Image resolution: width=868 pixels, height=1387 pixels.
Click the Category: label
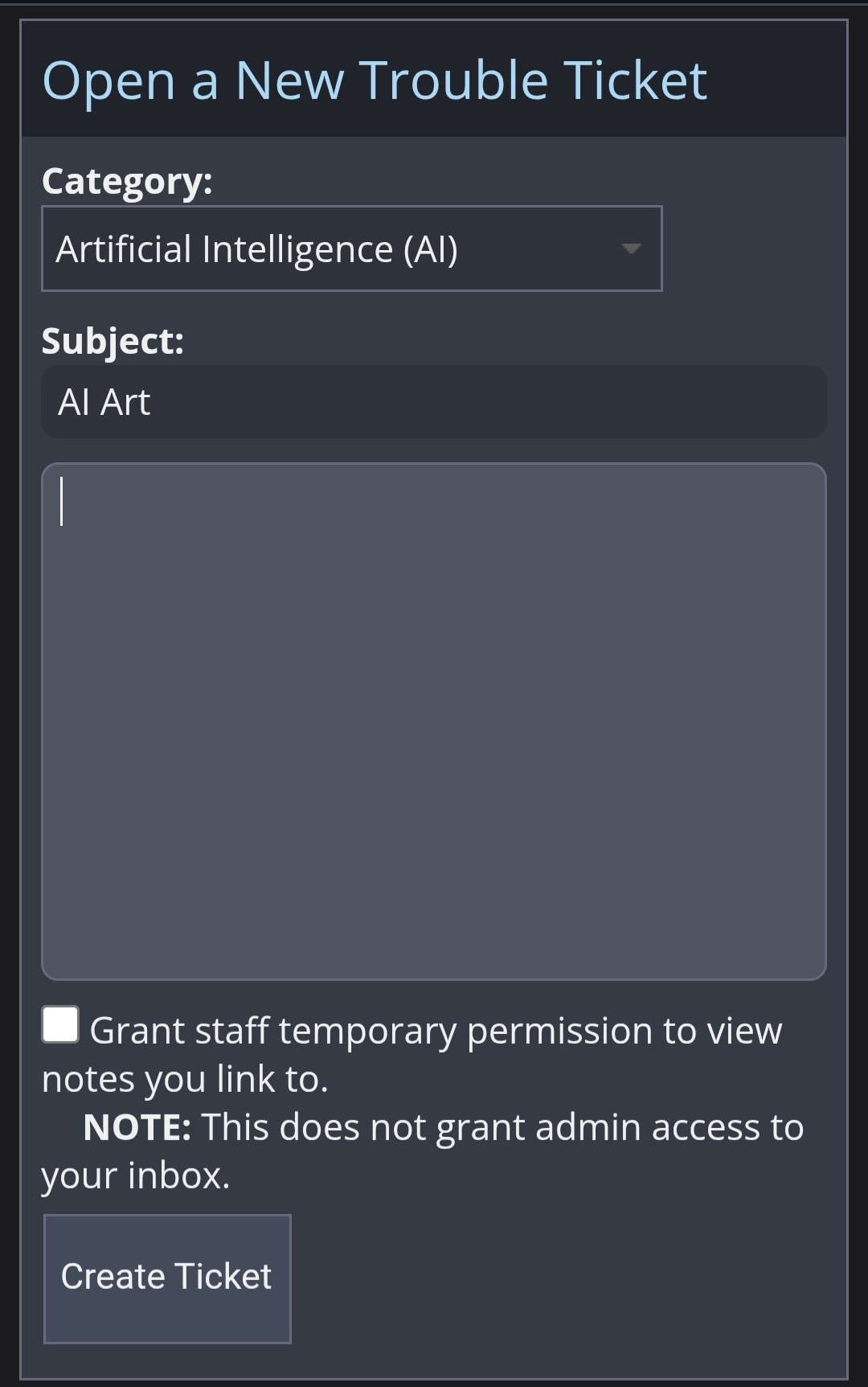click(x=127, y=181)
